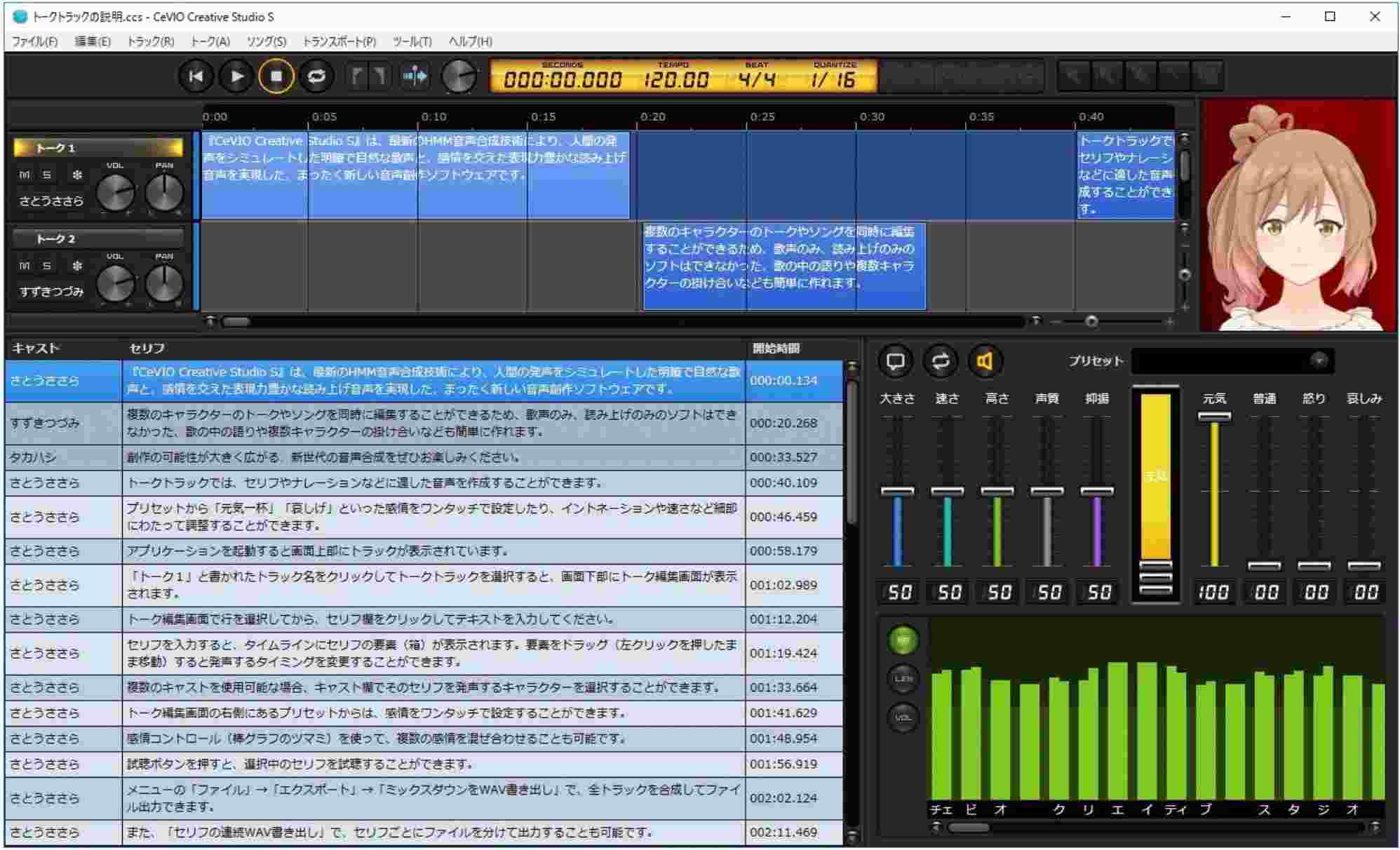Click the 怒り emotion slider handle
1400x850 pixels.
[1314, 565]
